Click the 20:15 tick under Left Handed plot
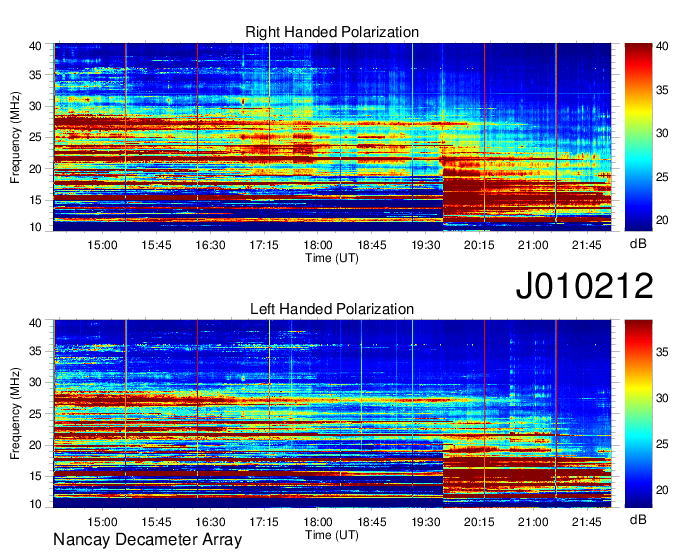Viewport: 680px width, 552px height. tap(479, 522)
